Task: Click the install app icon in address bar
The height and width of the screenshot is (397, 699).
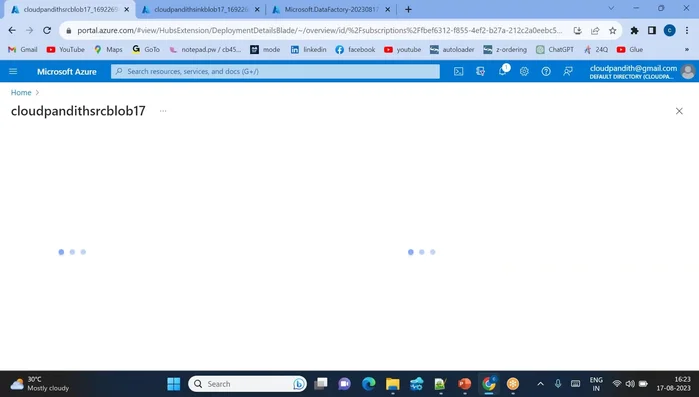Action: tap(578, 30)
